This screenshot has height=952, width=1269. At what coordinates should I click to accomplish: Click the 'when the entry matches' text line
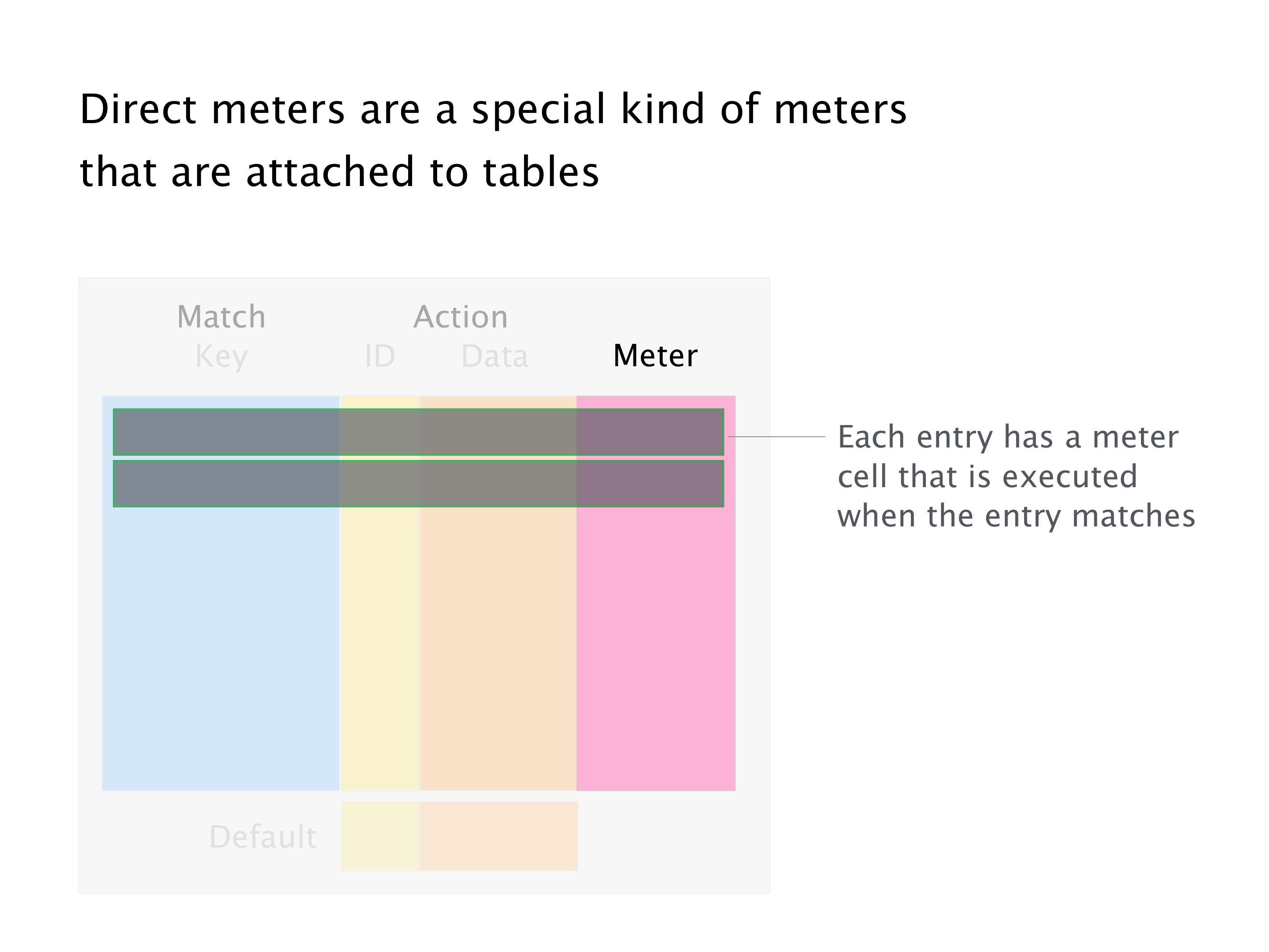click(x=1016, y=516)
